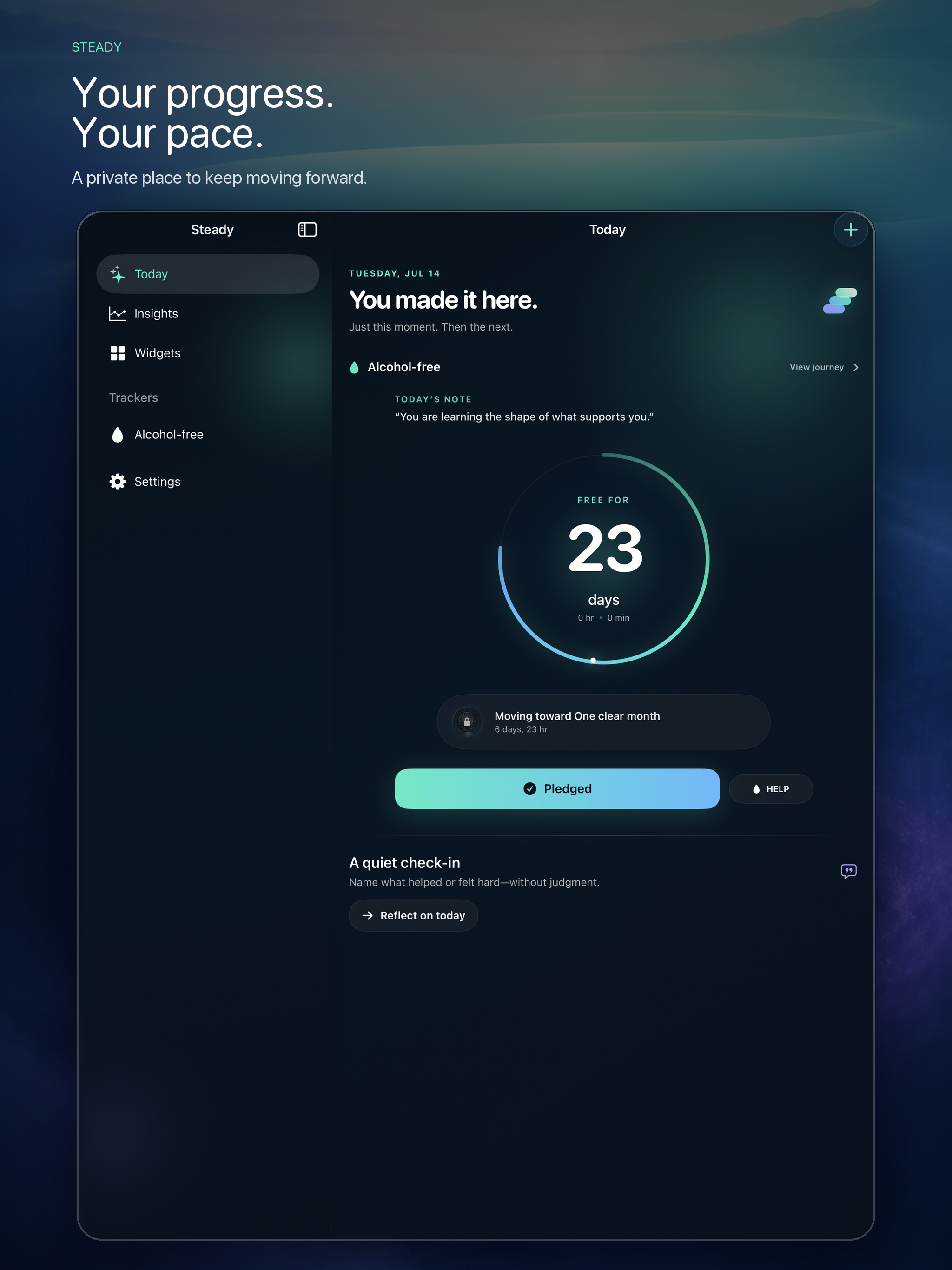Click the plus add button
Viewport: 952px width, 1270px height.
[850, 230]
